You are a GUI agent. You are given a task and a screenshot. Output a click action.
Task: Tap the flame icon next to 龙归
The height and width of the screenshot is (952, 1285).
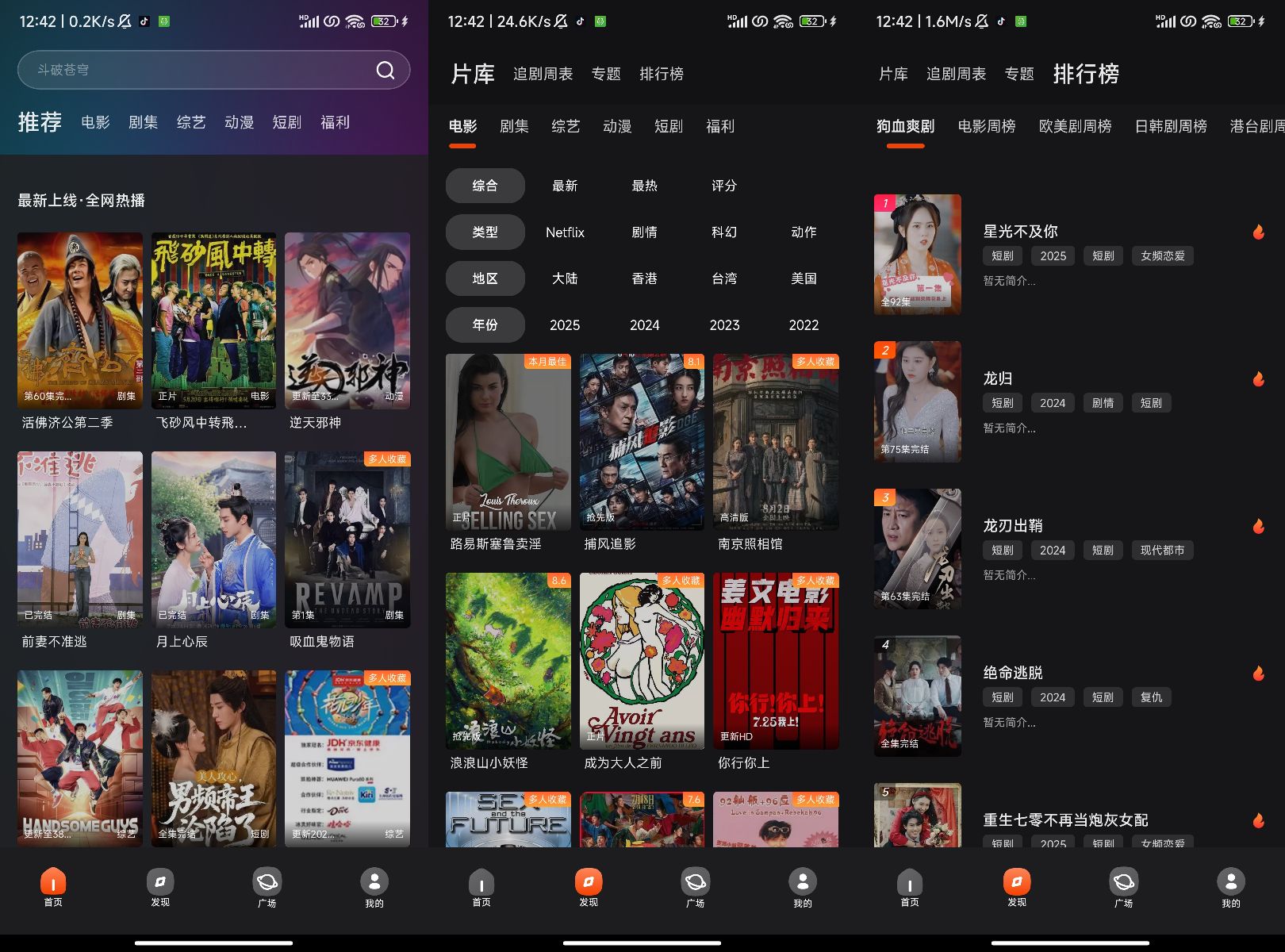[x=1258, y=378]
